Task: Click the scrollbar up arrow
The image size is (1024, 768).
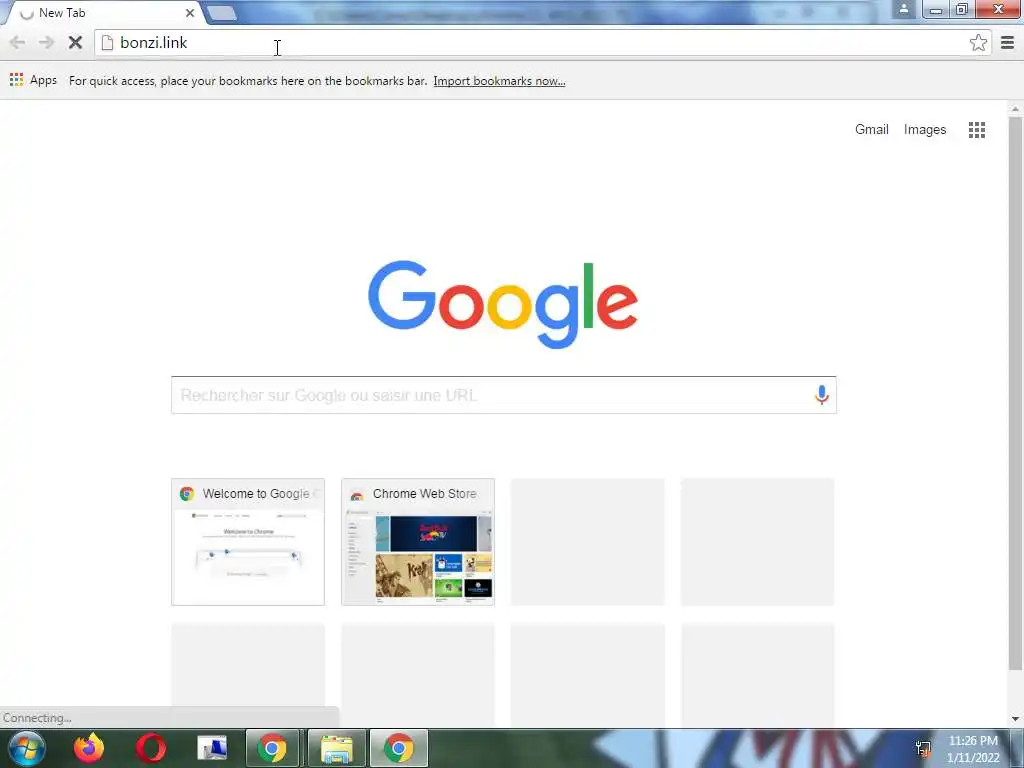Action: pyautogui.click(x=1015, y=109)
